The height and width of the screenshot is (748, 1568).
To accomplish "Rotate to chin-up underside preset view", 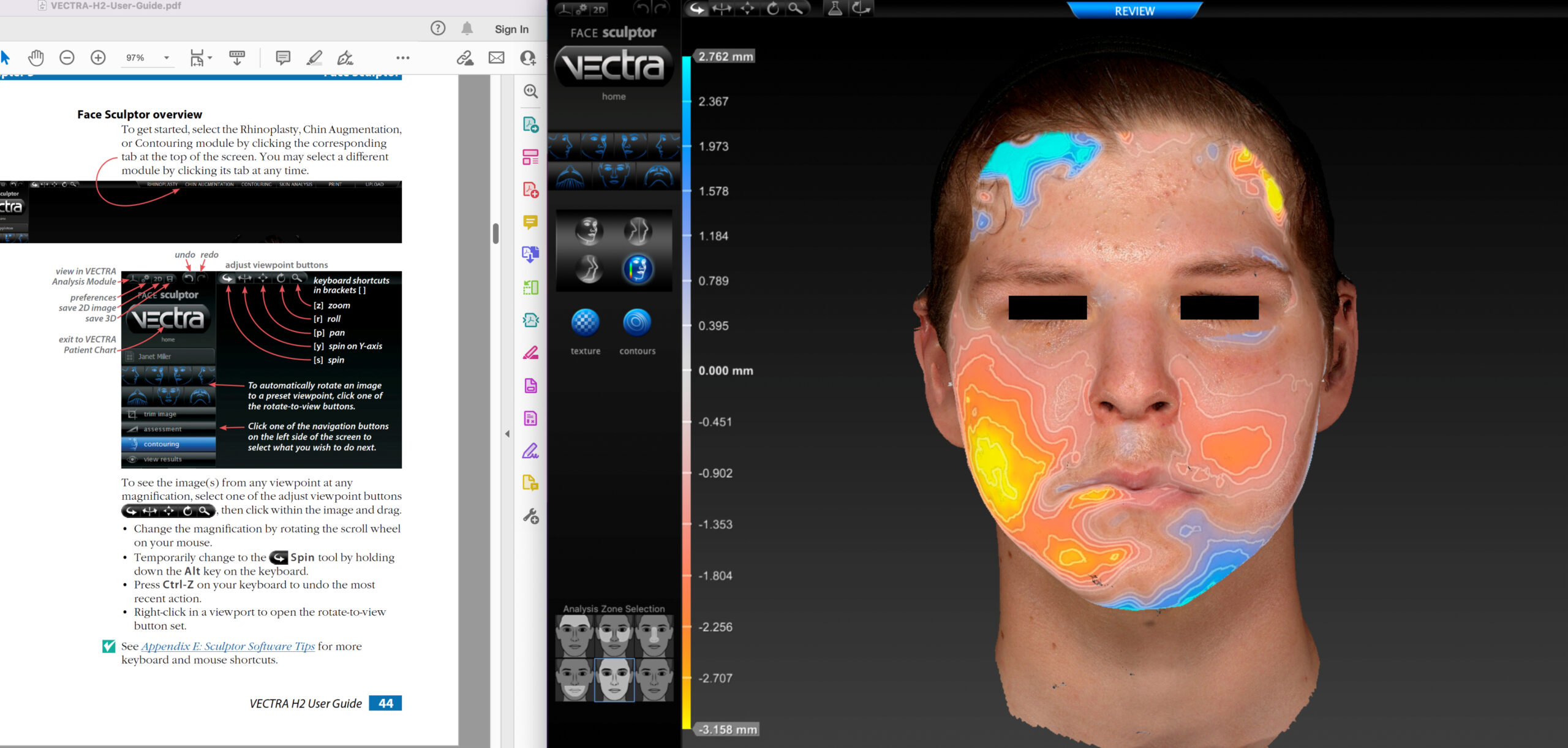I will coord(658,175).
